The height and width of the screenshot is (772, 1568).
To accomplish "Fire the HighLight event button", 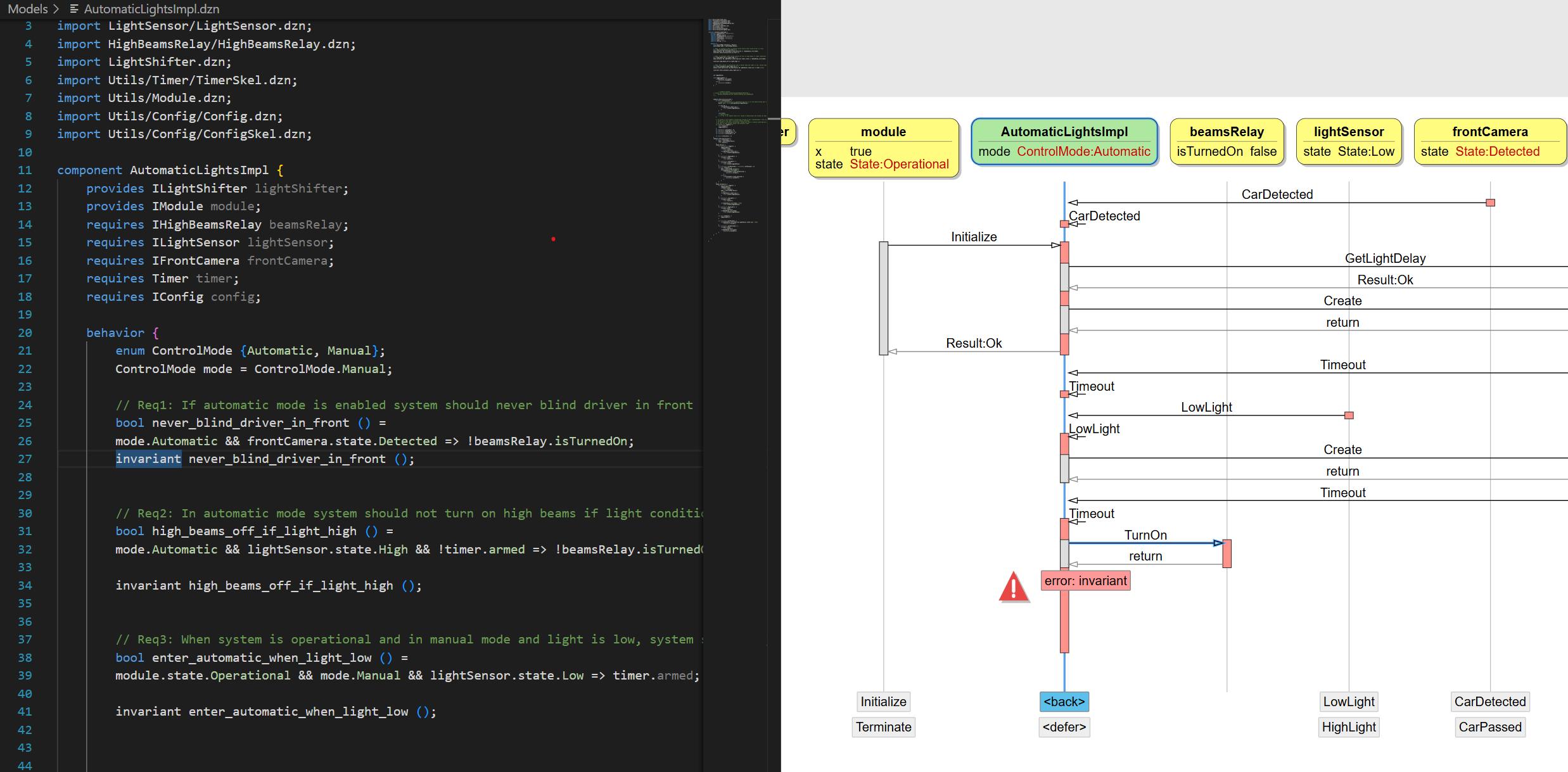I will pos(1349,727).
